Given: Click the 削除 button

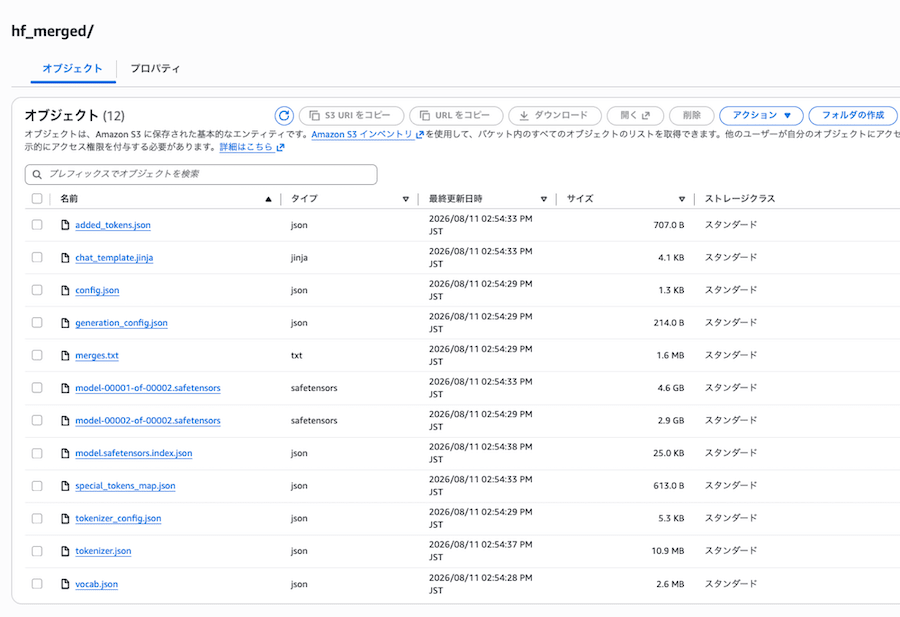Looking at the screenshot, I should [x=692, y=115].
